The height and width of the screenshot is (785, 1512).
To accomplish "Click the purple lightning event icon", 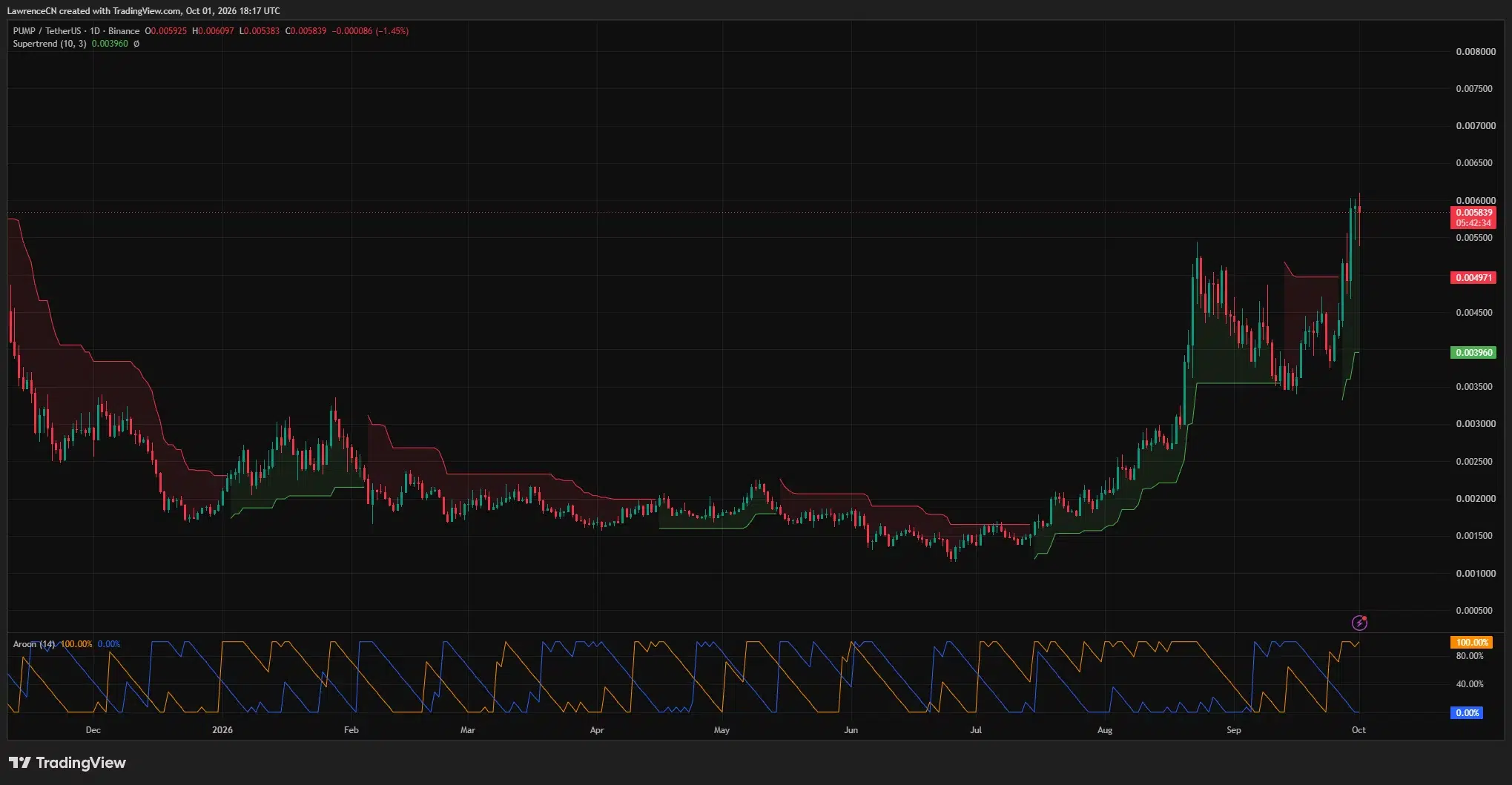I will 1359,623.
